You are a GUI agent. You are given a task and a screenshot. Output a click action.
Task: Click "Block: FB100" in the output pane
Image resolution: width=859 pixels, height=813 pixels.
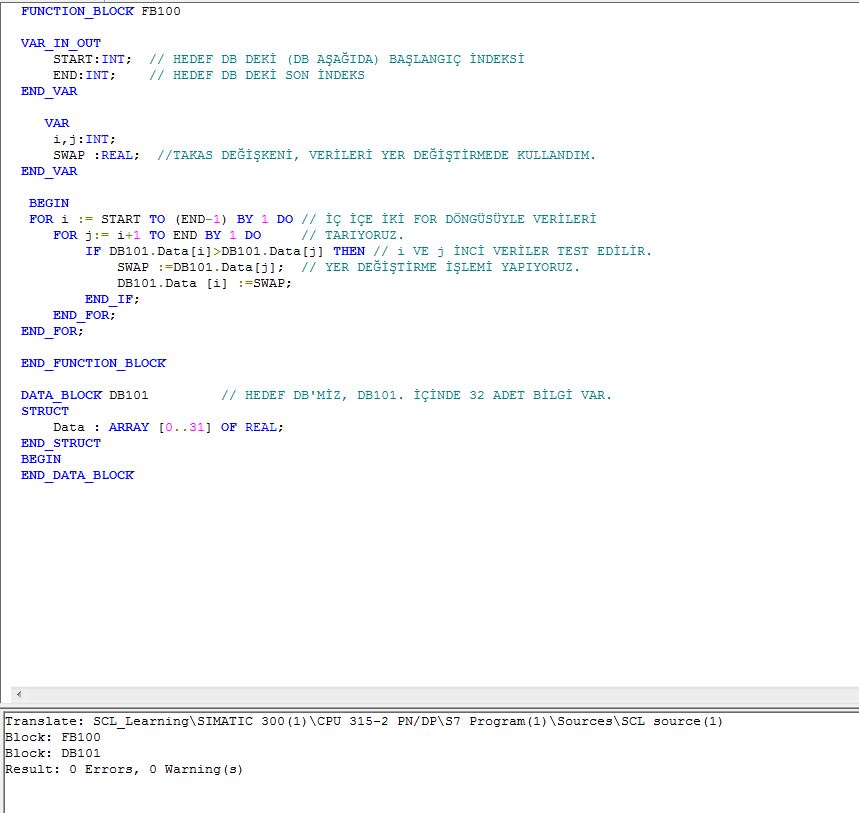(x=53, y=737)
